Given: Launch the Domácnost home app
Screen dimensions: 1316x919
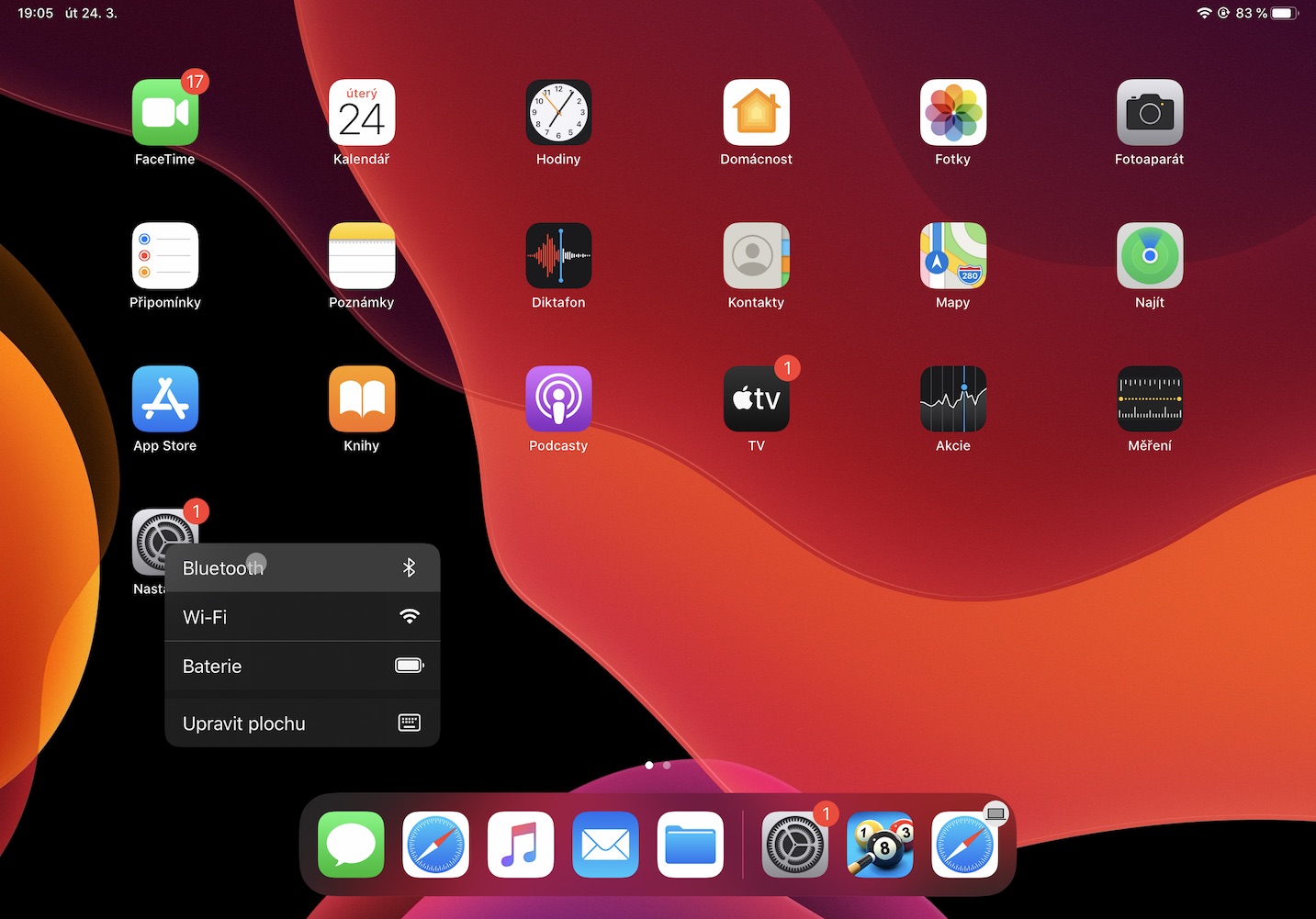Looking at the screenshot, I should coord(756,113).
